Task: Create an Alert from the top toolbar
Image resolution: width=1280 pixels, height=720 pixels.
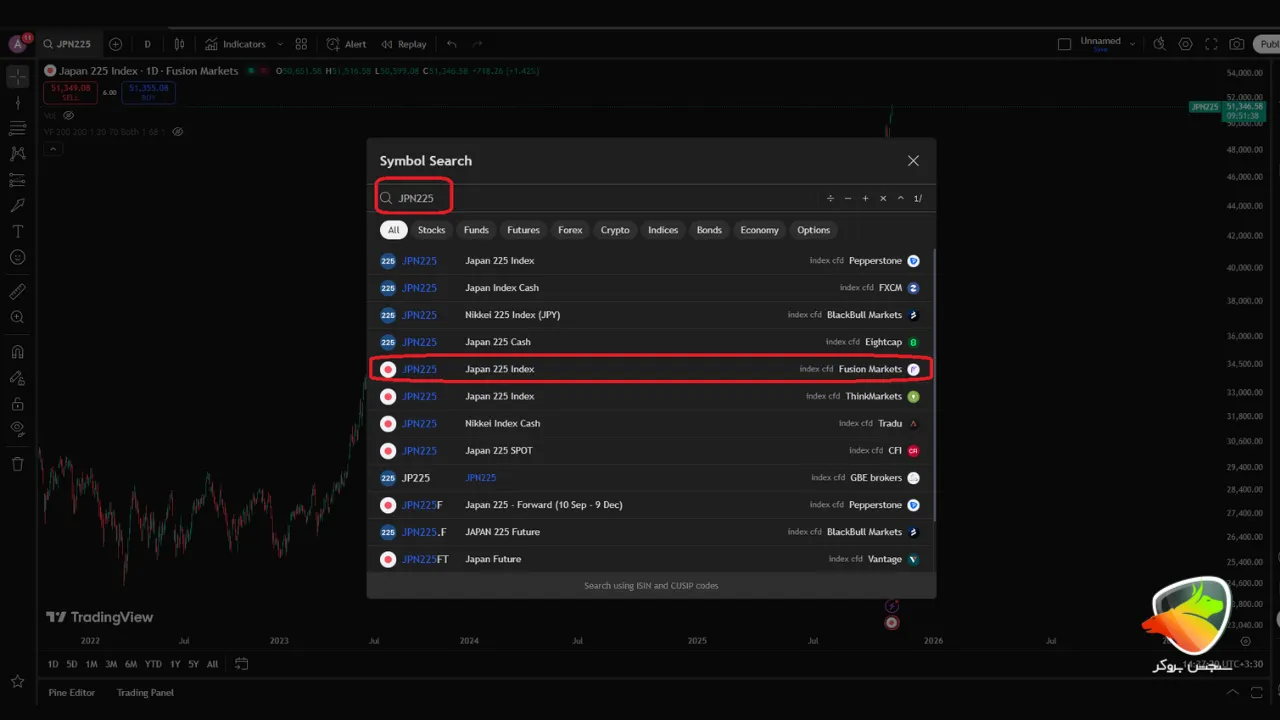Action: click(347, 44)
